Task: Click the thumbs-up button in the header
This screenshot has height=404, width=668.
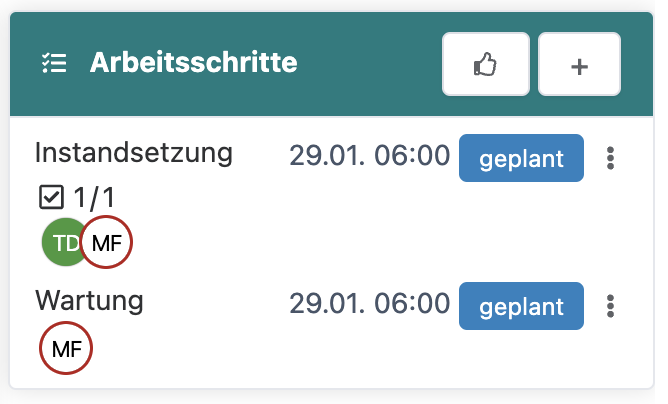Action: click(485, 64)
